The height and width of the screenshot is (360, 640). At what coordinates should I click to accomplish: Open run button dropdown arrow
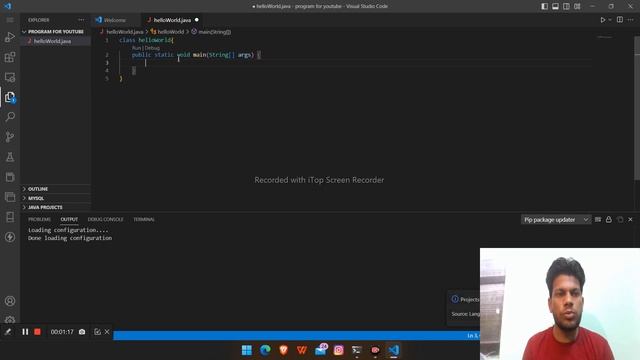coord(610,20)
